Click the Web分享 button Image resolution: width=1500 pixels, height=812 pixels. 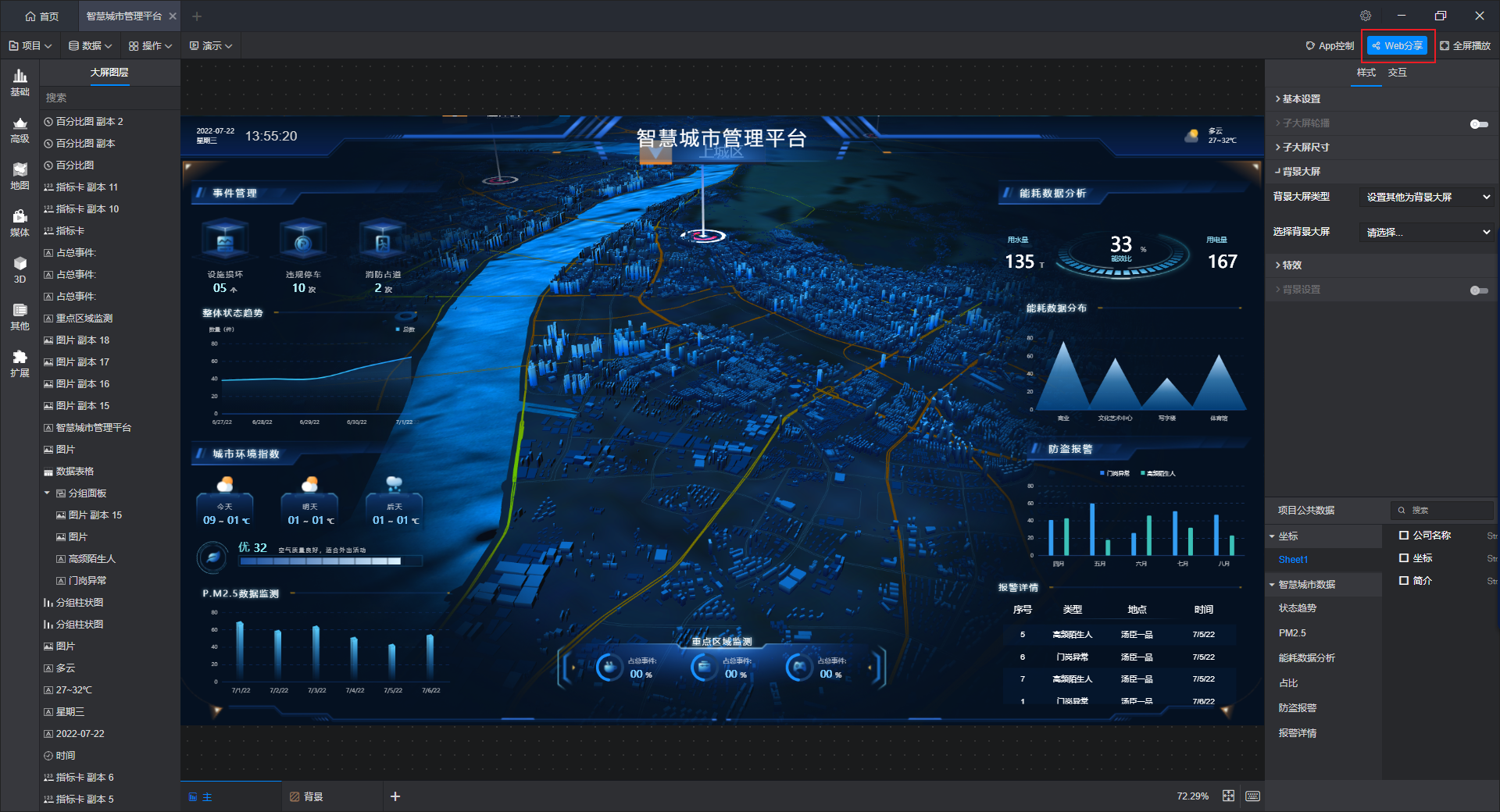(1398, 46)
